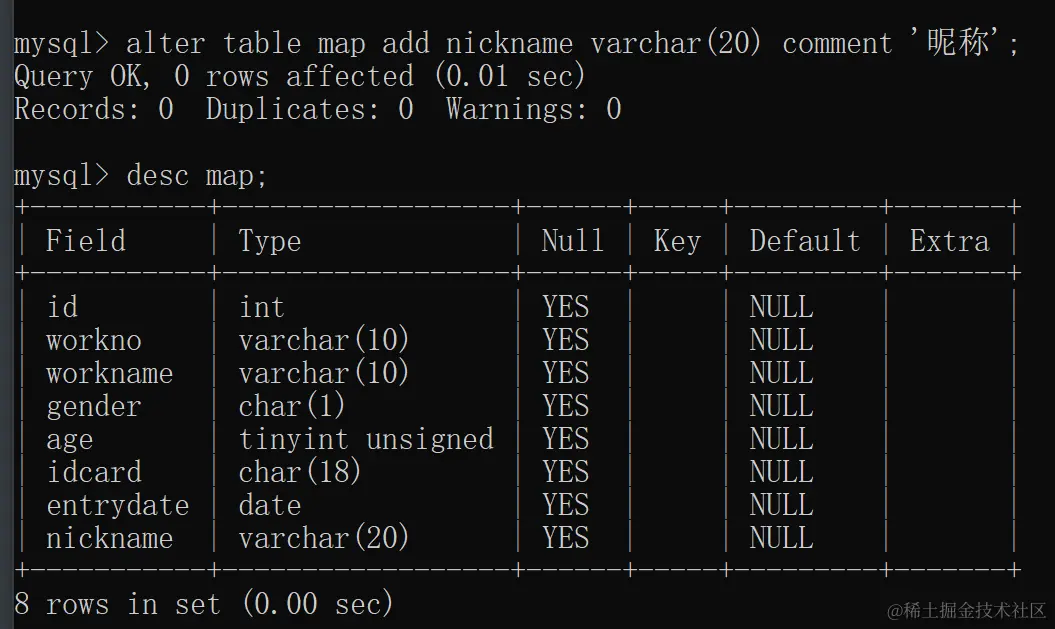The width and height of the screenshot is (1055, 629).
Task: Click the 'int' type value
Action: click(x=262, y=307)
